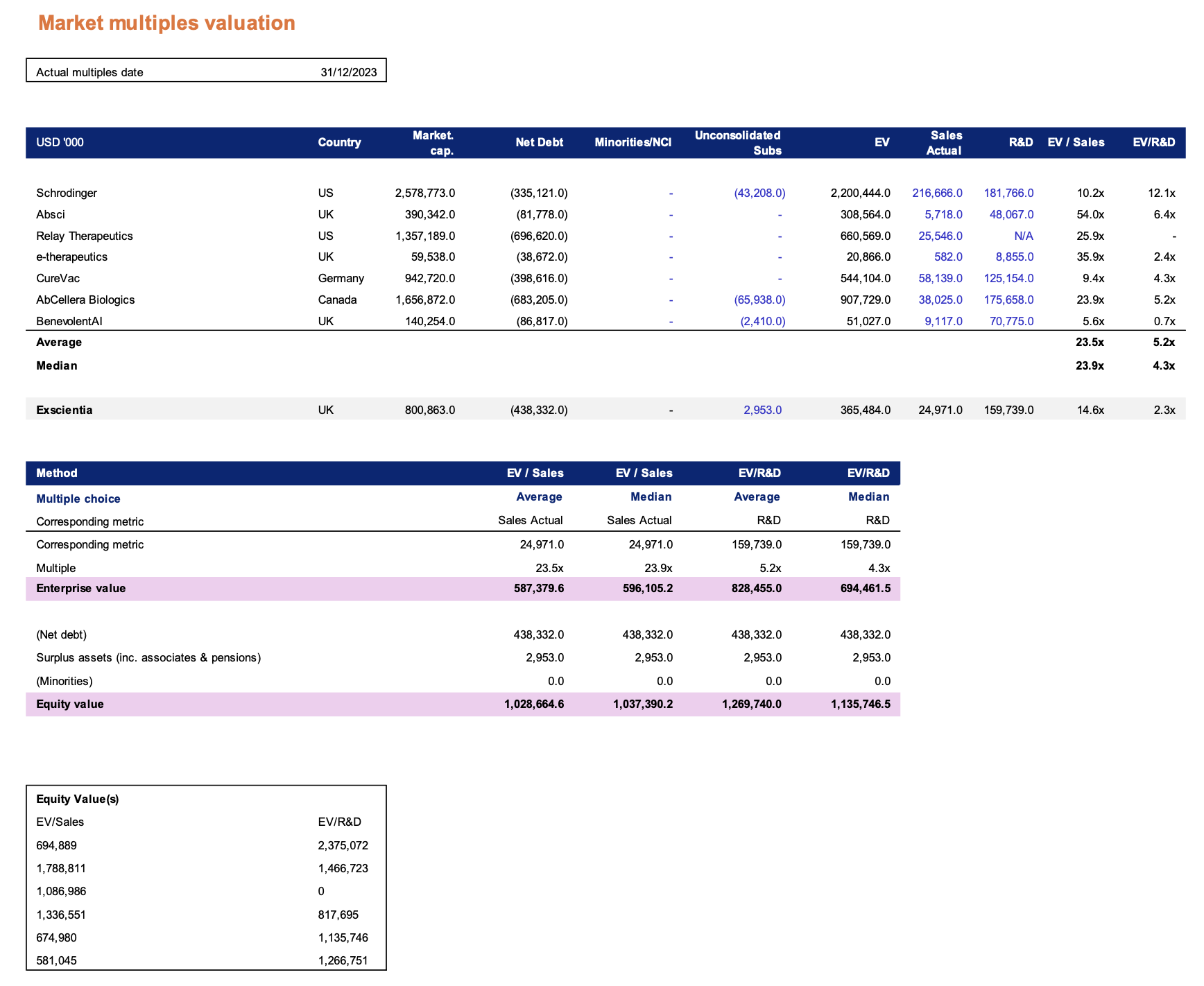This screenshot has height=986, width=1204.
Task: Click the Country column header
Action: click(x=339, y=142)
